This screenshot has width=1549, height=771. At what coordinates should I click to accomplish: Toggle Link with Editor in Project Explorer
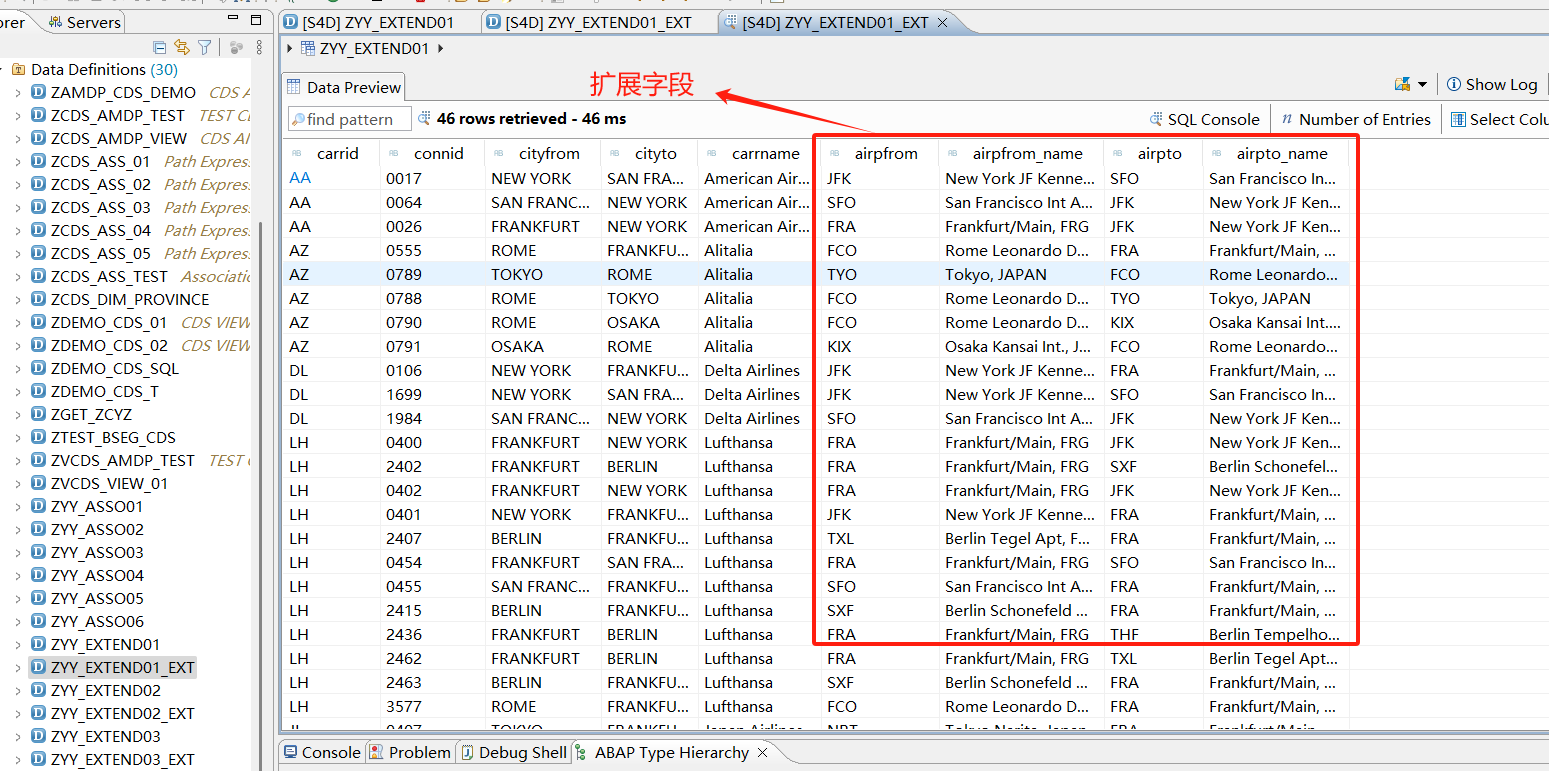pos(181,47)
